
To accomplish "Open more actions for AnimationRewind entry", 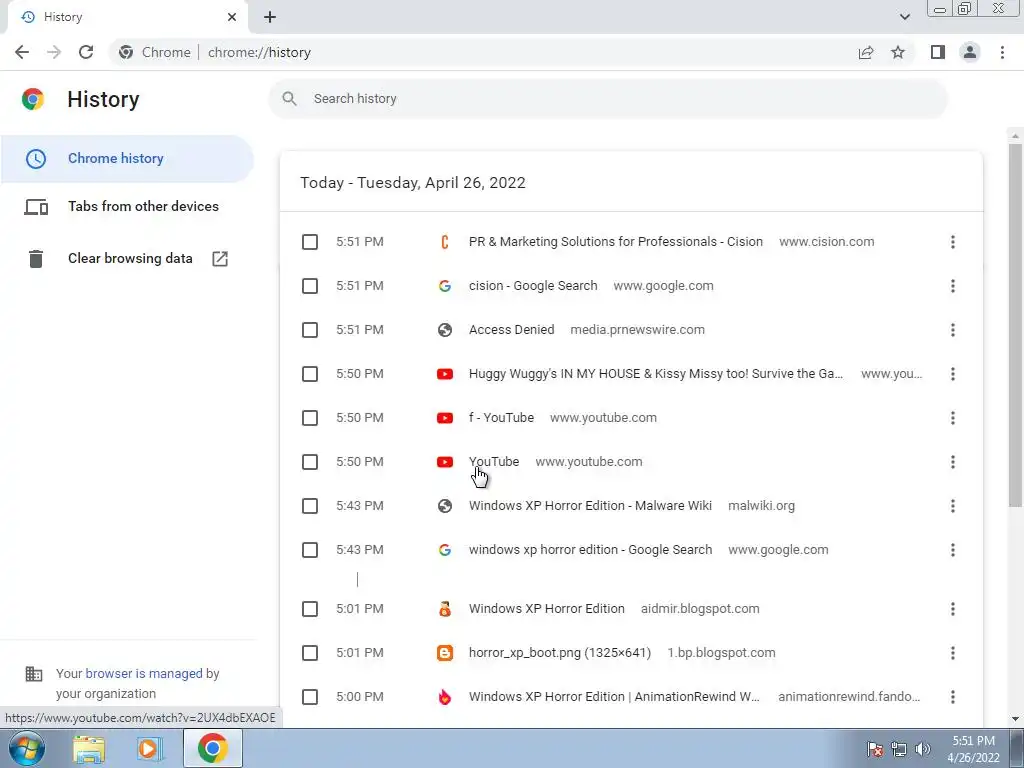I will (x=953, y=697).
